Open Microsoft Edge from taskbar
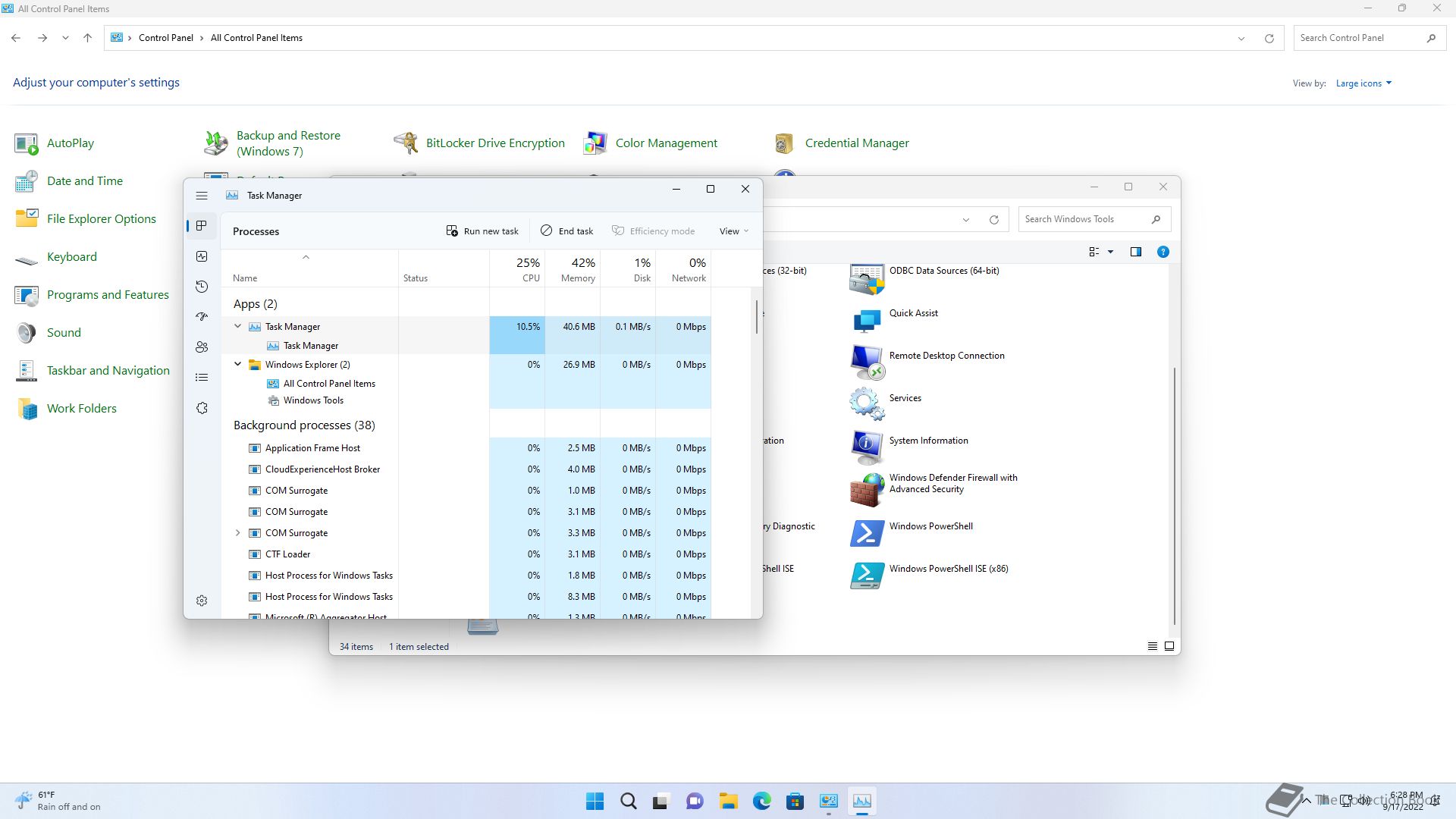The width and height of the screenshot is (1456, 819). coord(761,801)
